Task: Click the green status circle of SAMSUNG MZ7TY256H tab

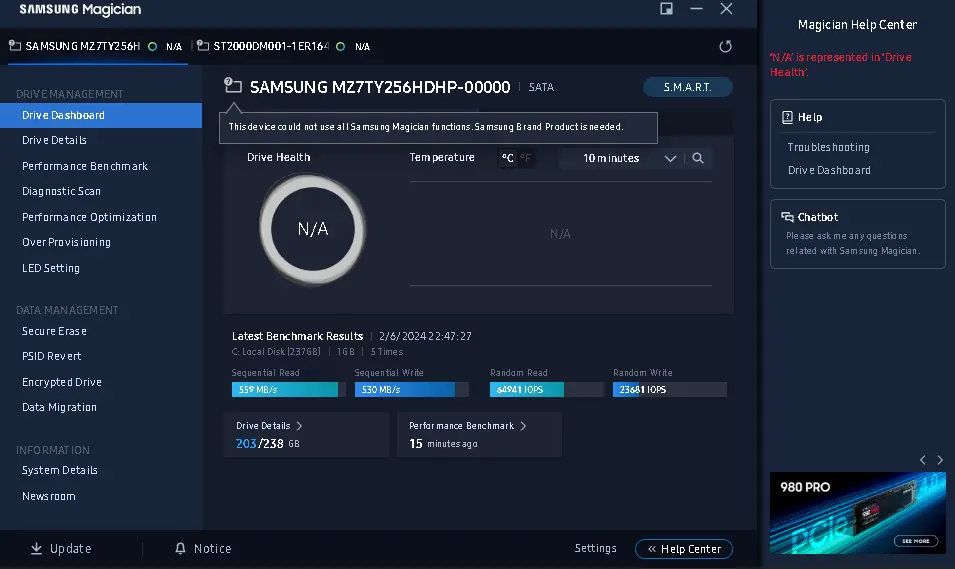Action: (153, 46)
